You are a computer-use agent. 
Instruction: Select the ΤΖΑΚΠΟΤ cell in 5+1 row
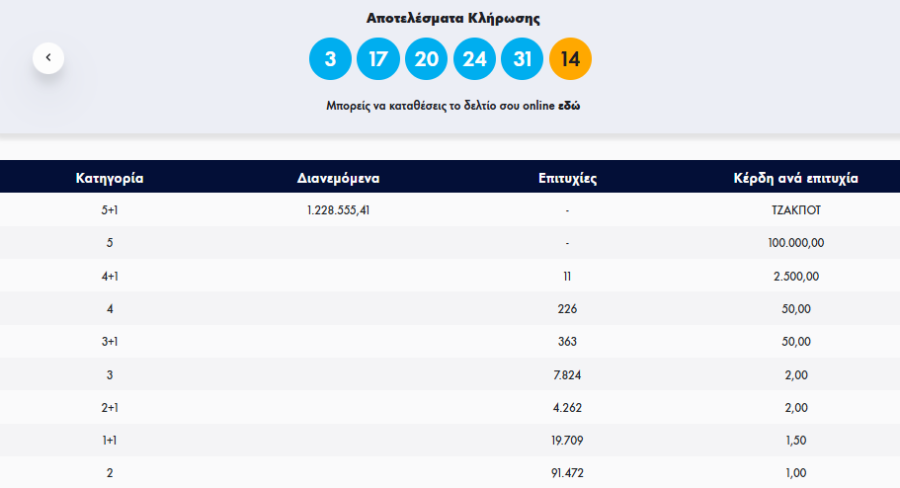[795, 210]
